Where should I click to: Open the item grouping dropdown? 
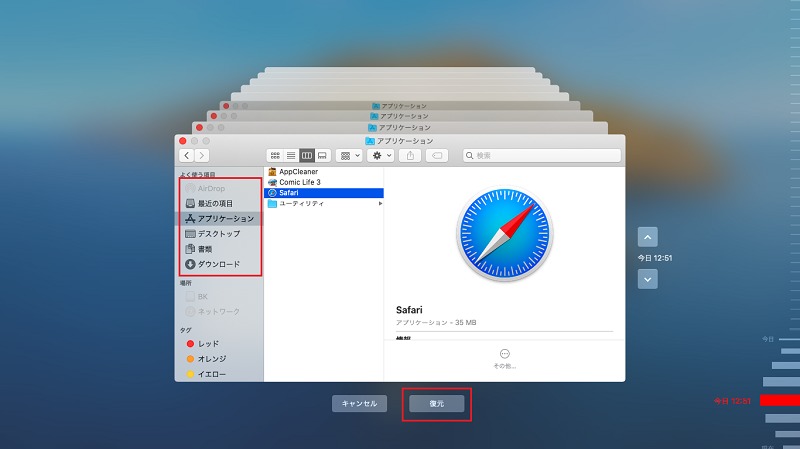coord(349,156)
